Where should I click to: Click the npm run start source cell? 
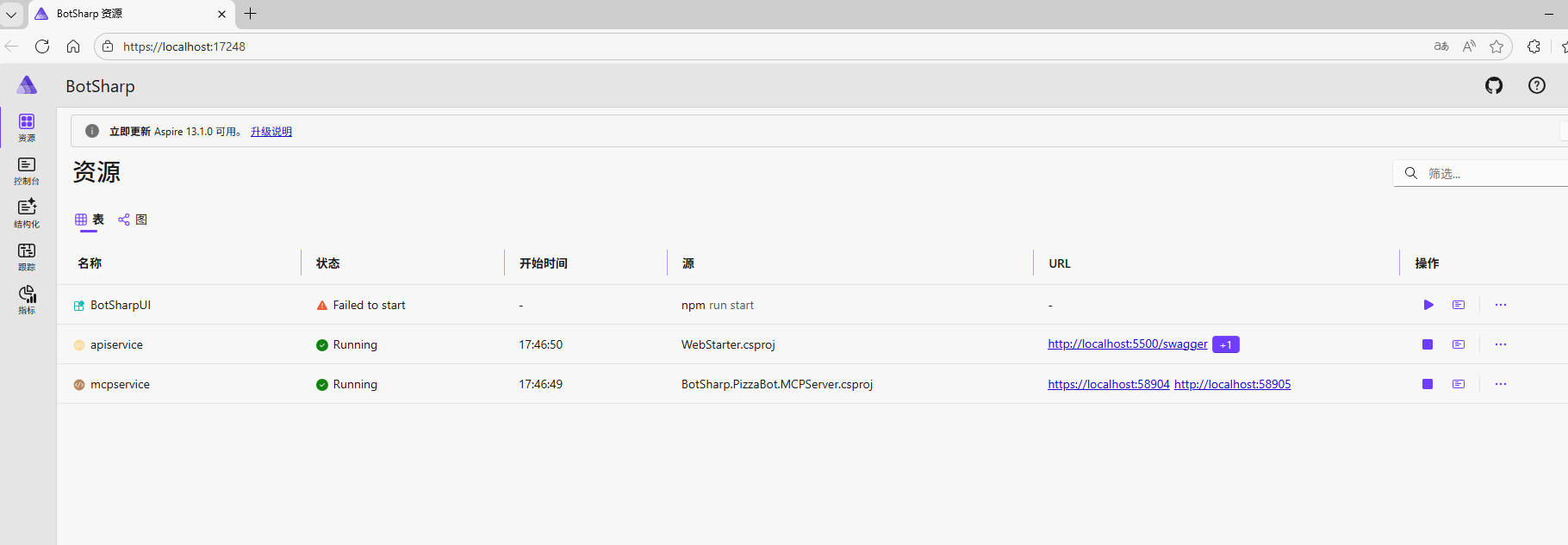click(x=718, y=305)
